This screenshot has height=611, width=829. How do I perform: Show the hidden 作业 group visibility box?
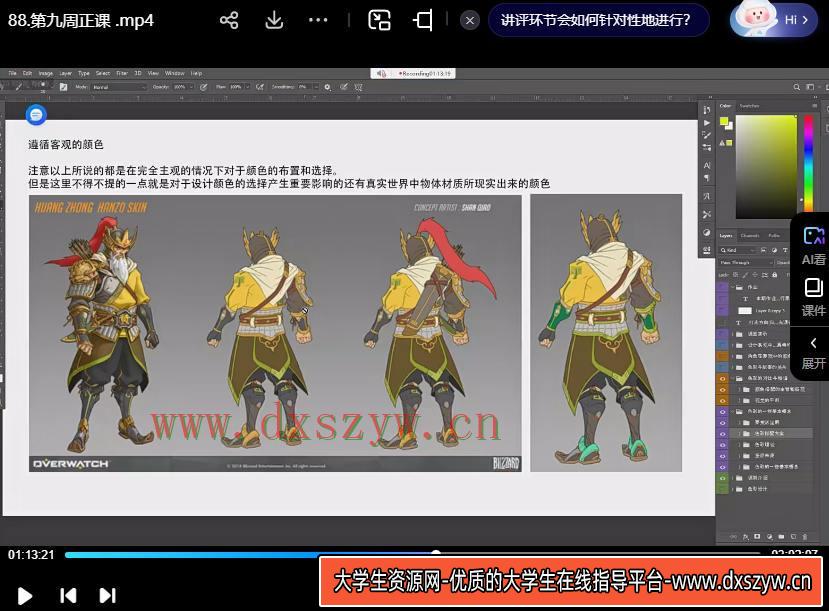tap(722, 287)
